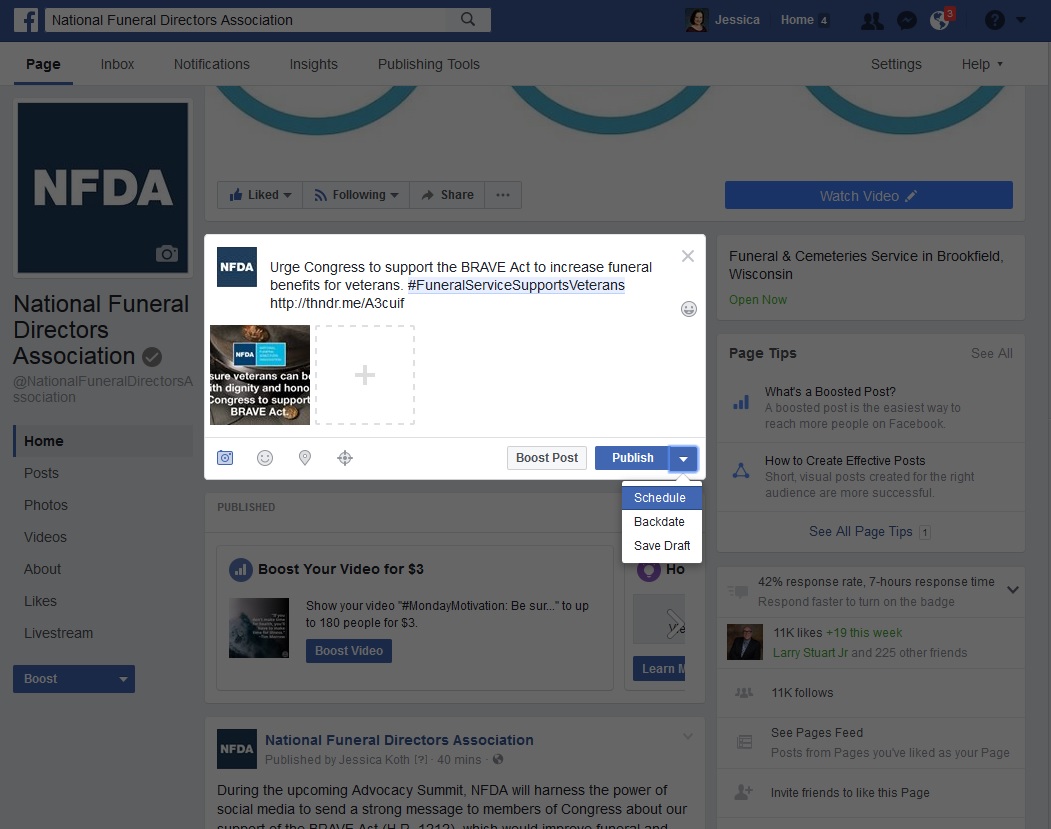Screen dimensions: 1051x829
Task: Click the Facebook logo icon
Action: 26,20
